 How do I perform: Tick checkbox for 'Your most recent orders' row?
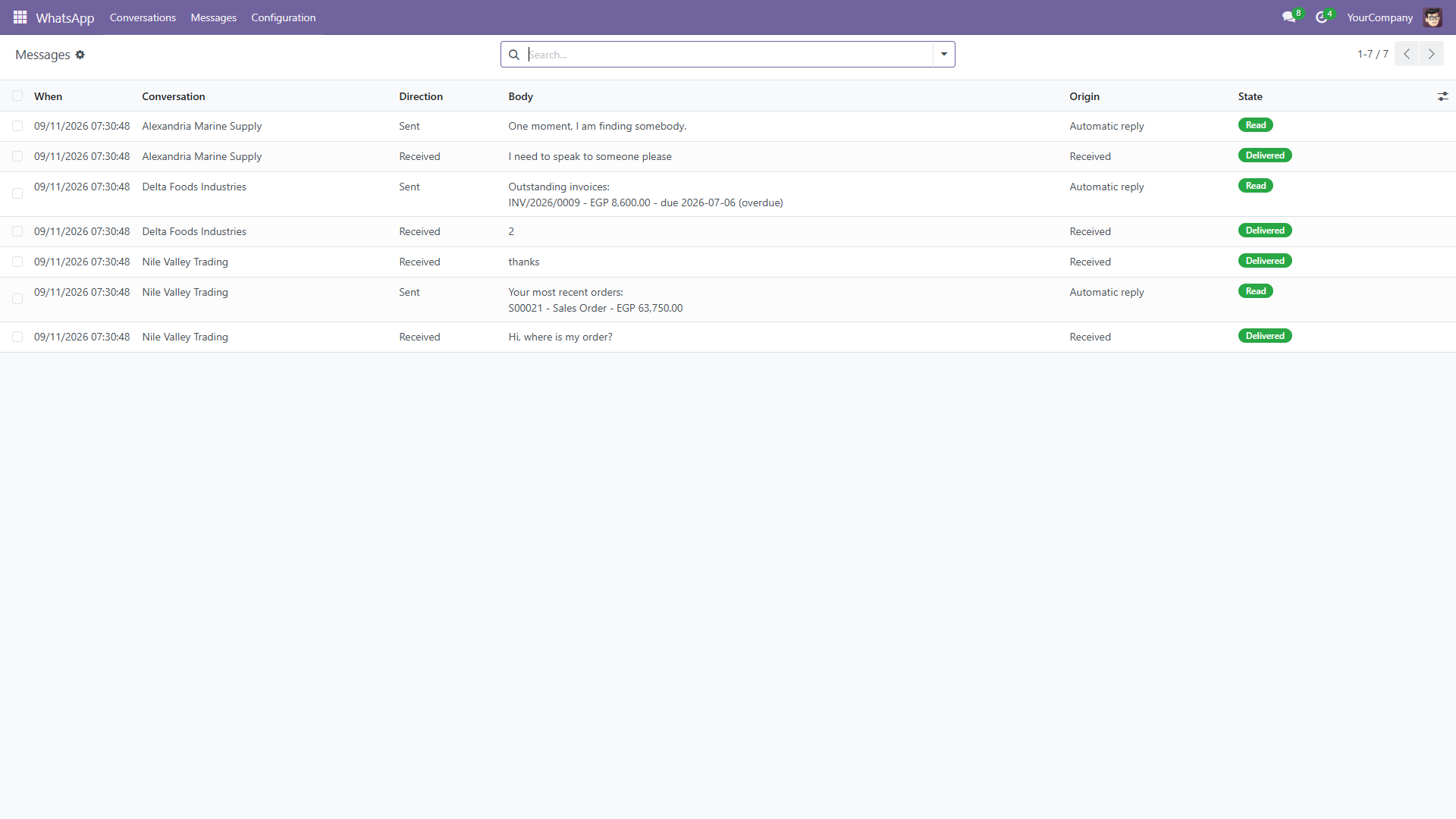point(17,299)
